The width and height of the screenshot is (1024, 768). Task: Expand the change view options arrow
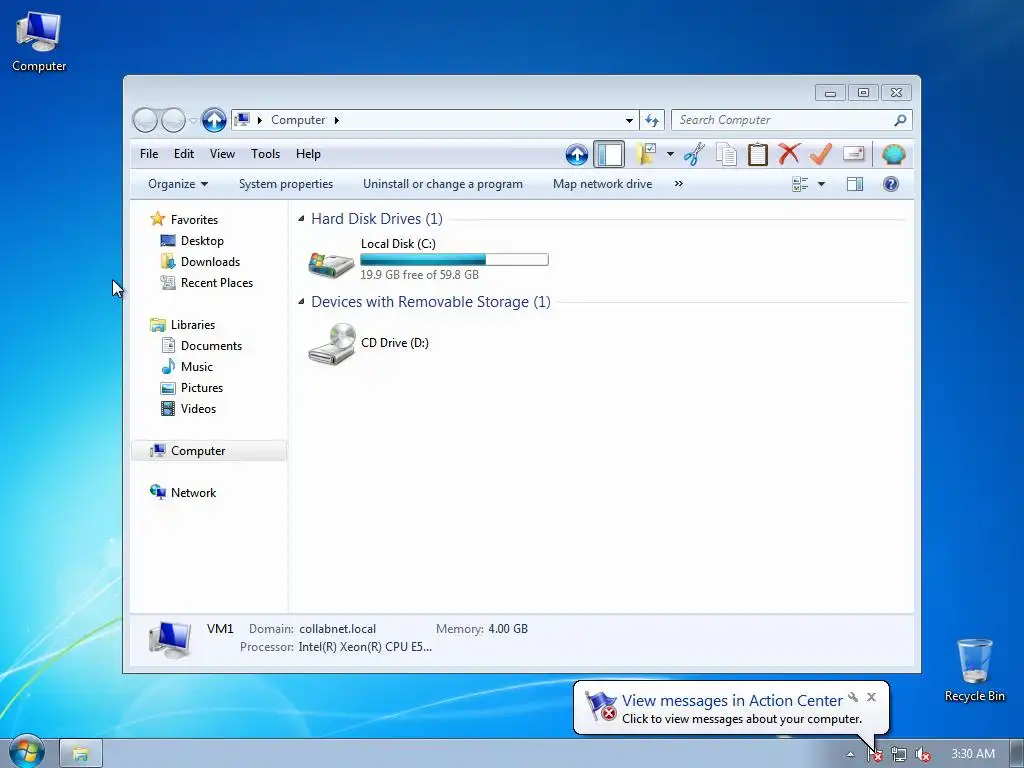point(822,184)
